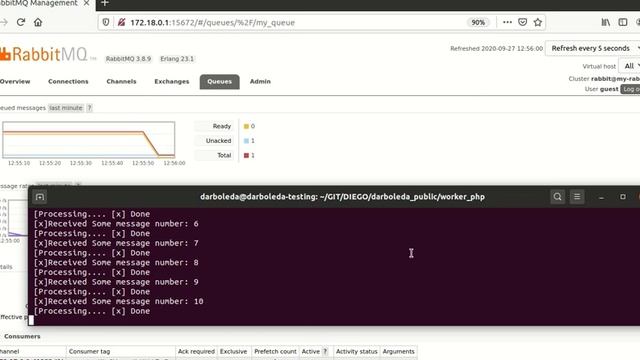
Task: Open a new browser tab
Action: pyautogui.click(x=105, y=3)
